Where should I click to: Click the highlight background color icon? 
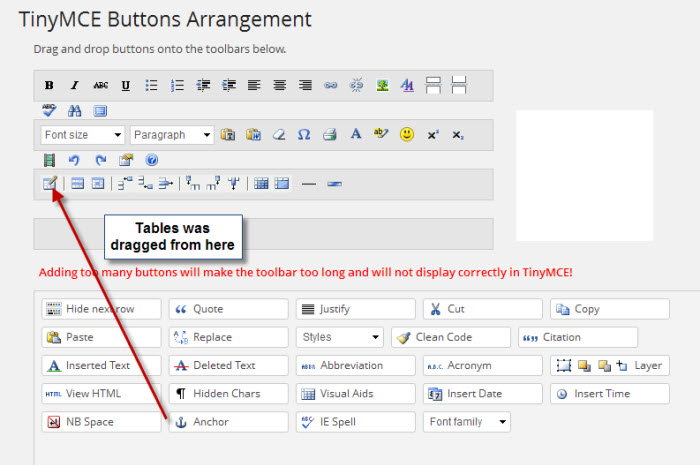click(x=381, y=133)
